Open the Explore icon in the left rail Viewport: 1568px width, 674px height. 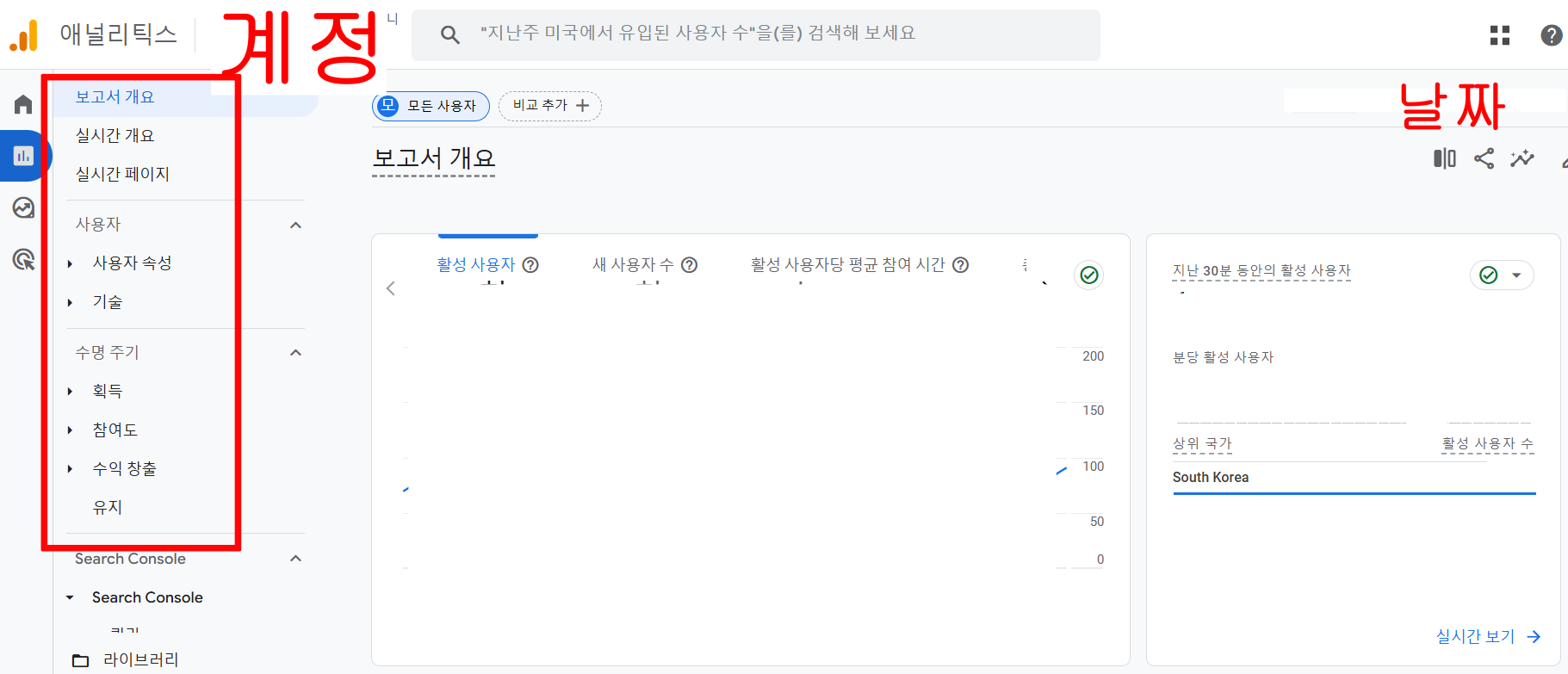(23, 207)
